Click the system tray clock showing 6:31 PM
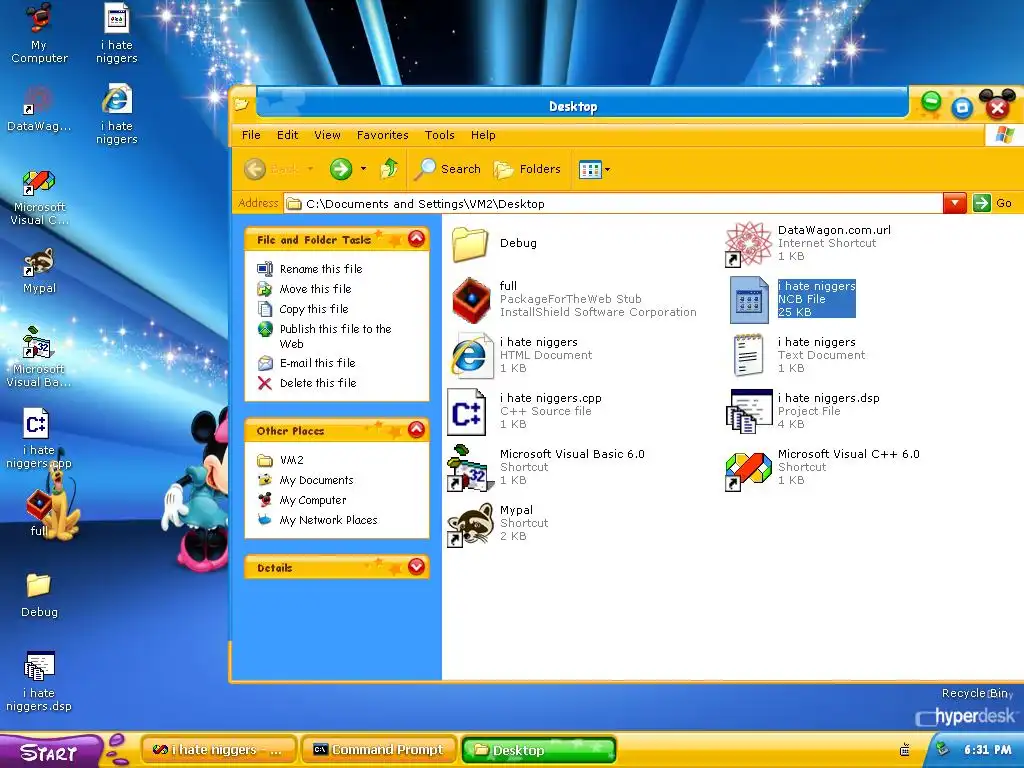 [x=987, y=750]
